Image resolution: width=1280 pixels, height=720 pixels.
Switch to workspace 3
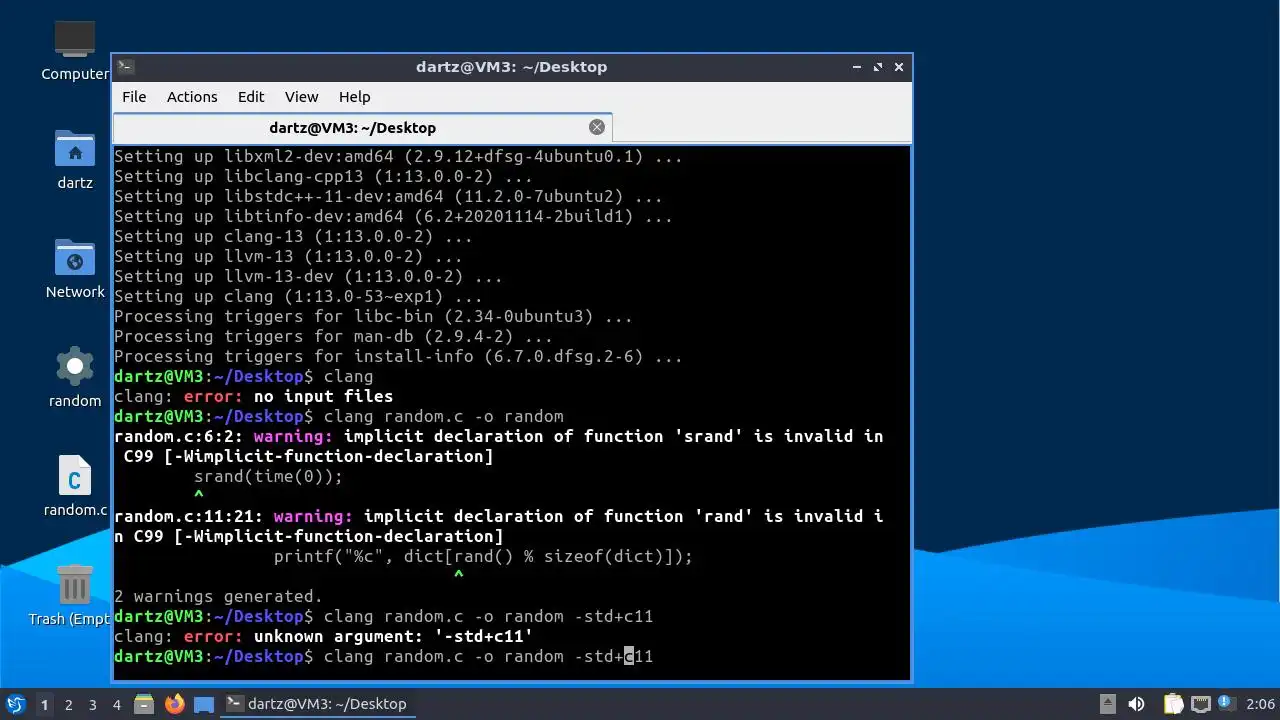92,705
